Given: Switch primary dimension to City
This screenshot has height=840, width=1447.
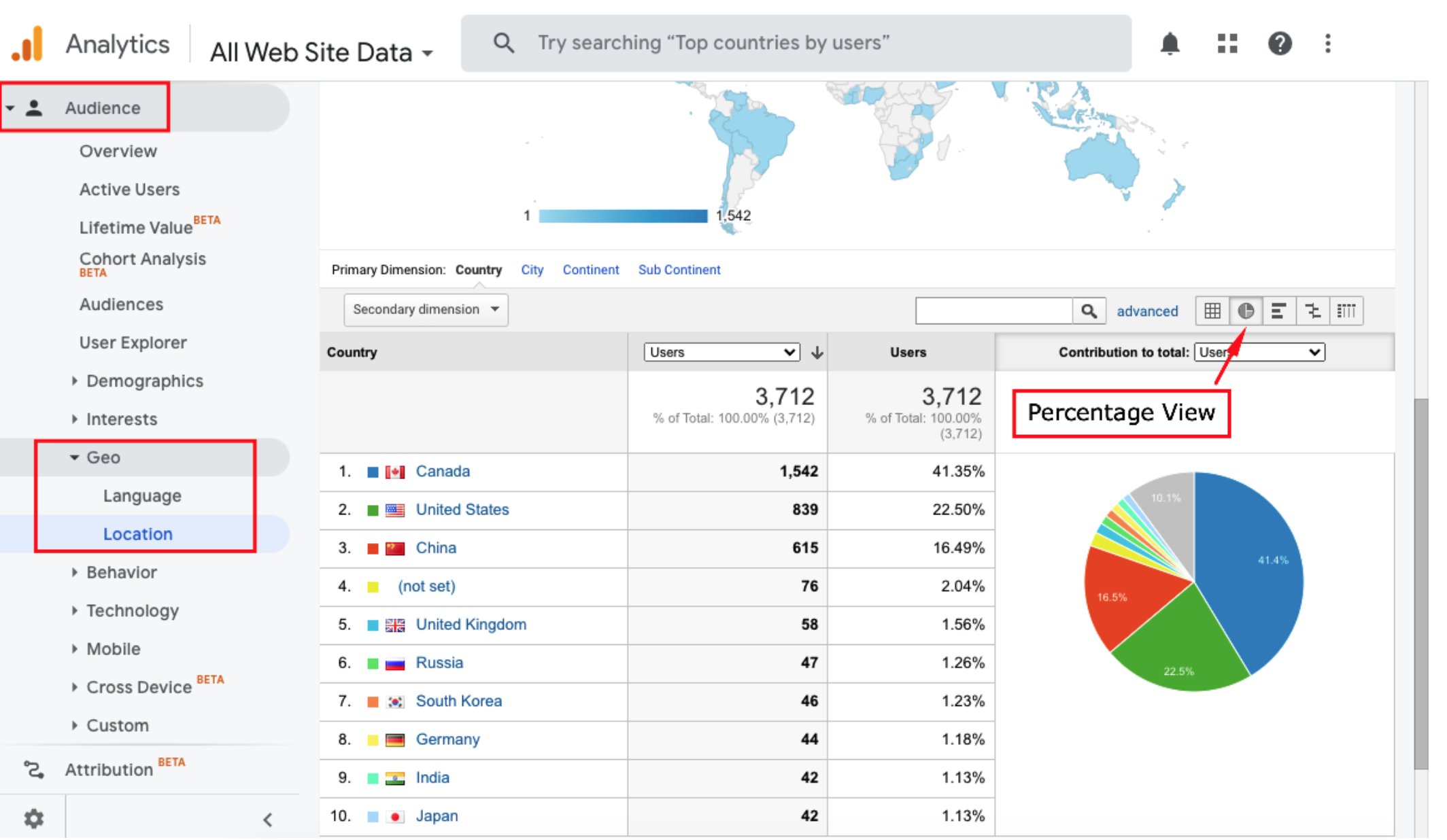Looking at the screenshot, I should [532, 270].
